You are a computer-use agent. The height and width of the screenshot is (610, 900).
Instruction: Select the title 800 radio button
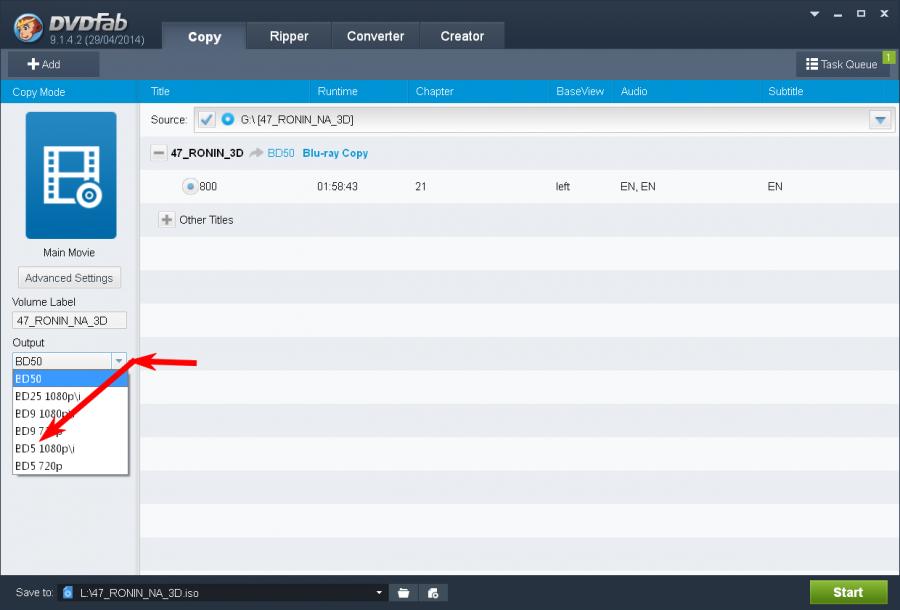tap(190, 186)
